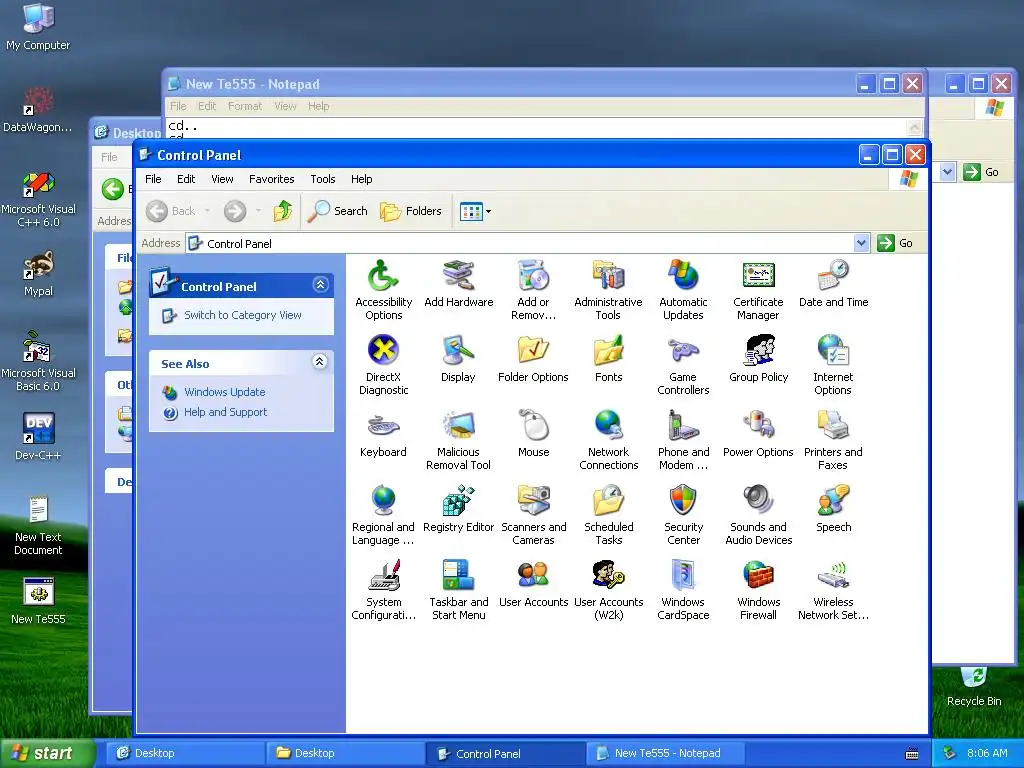Open User Accounts (W2k) icon
The image size is (1024, 768).
[608, 590]
